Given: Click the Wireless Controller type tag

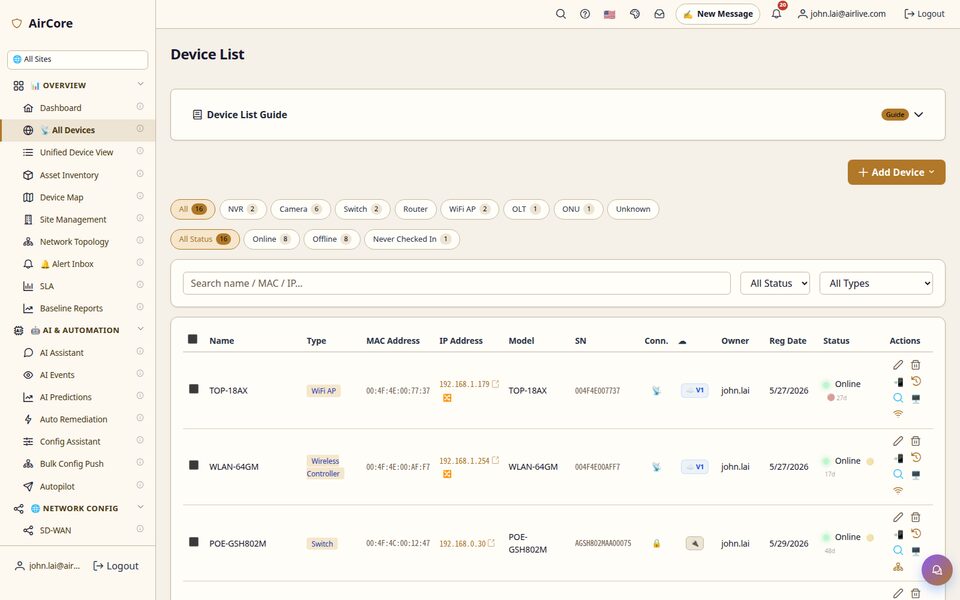Looking at the screenshot, I should (324, 467).
